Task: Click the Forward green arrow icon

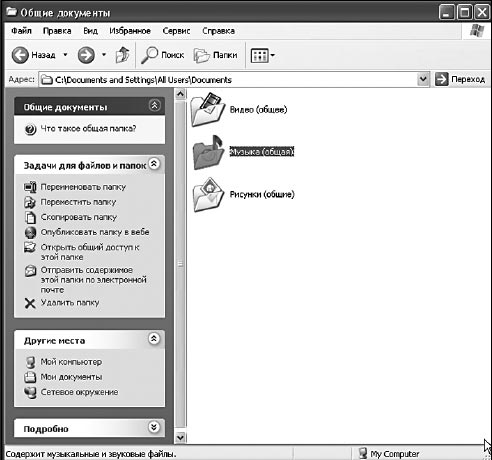Action: [x=86, y=55]
